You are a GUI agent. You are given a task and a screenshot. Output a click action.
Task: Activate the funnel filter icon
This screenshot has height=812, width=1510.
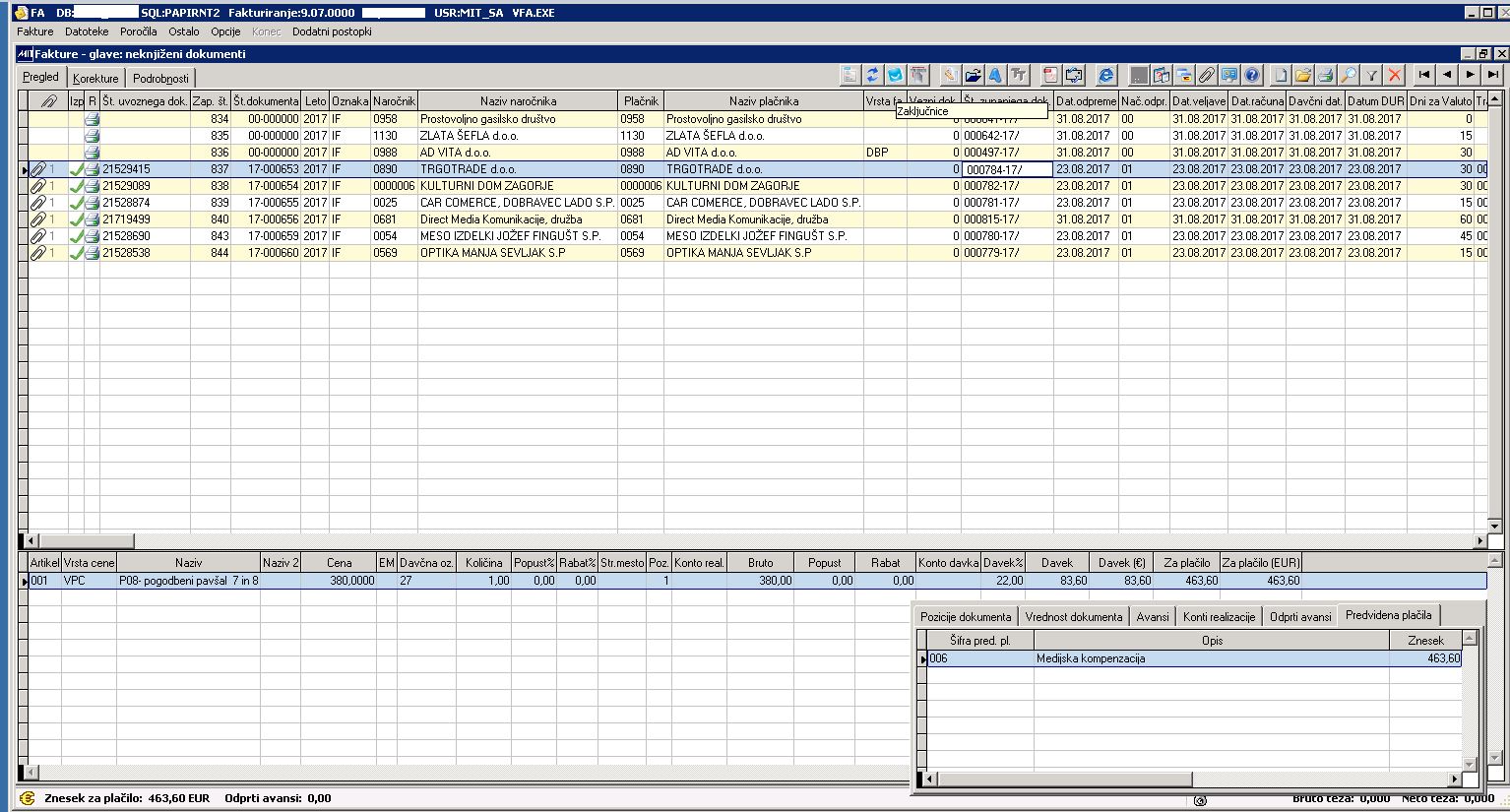pos(1371,74)
